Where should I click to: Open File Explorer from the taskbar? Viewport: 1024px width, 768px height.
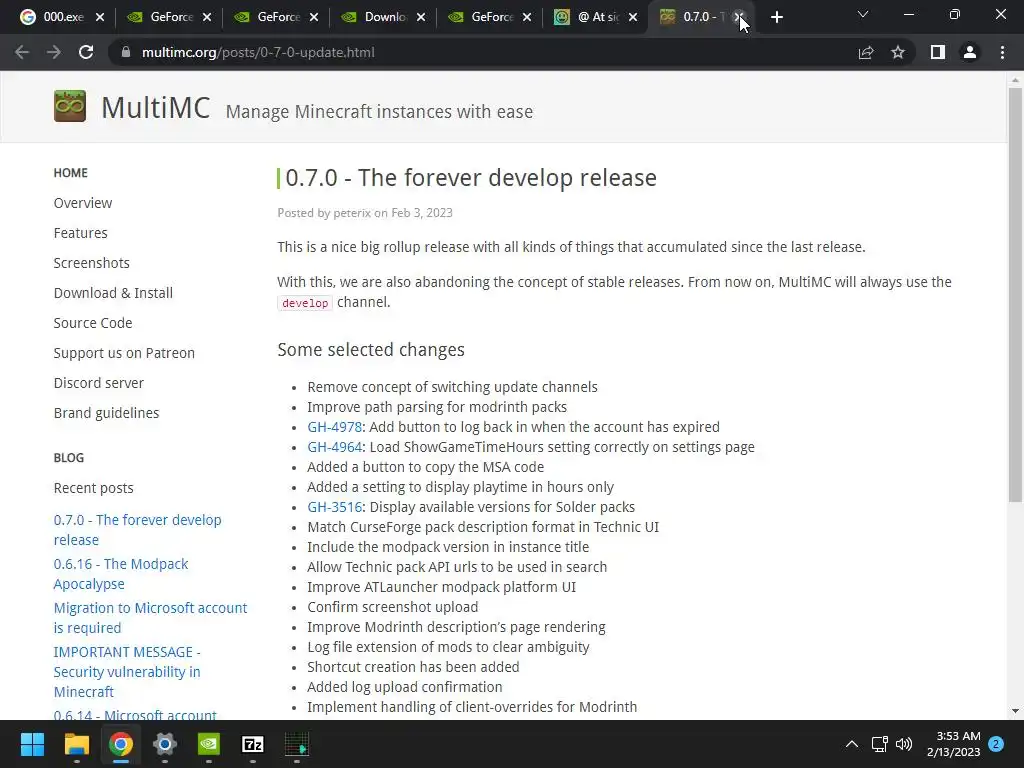pyautogui.click(x=76, y=744)
